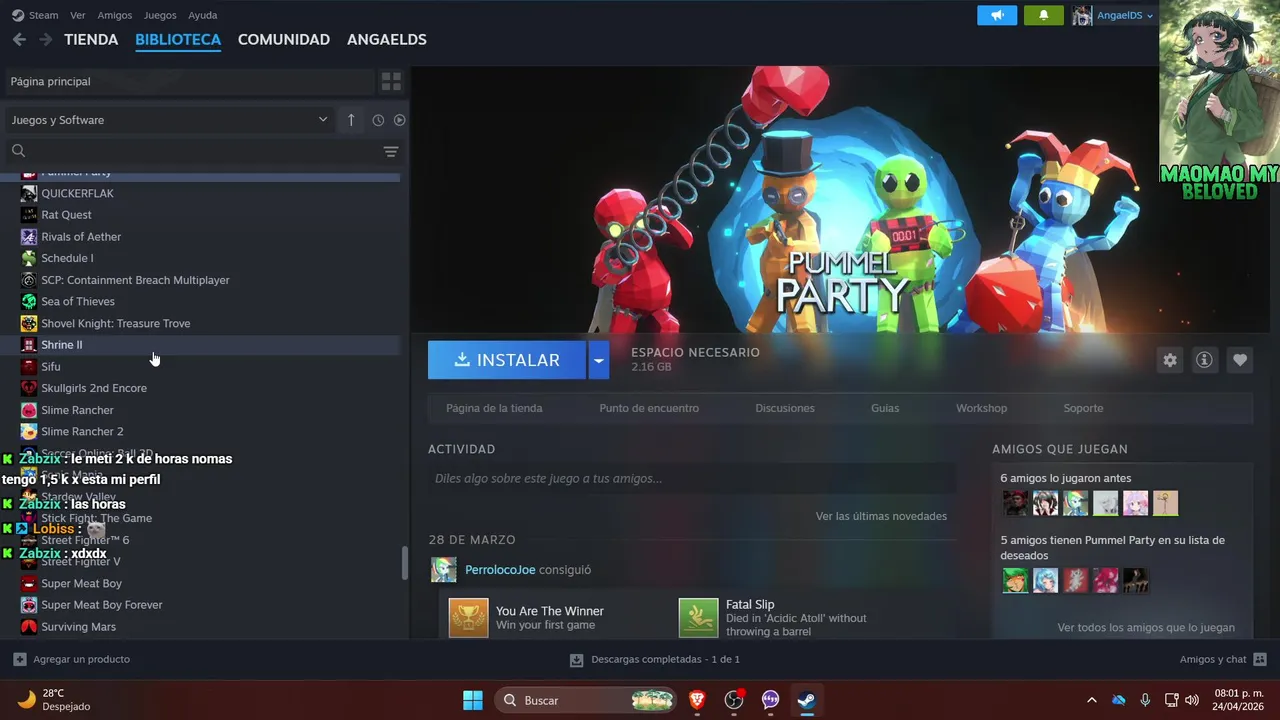This screenshot has width=1280, height=720.
Task: Add Pummel Party to favorites heart
Action: [1240, 360]
